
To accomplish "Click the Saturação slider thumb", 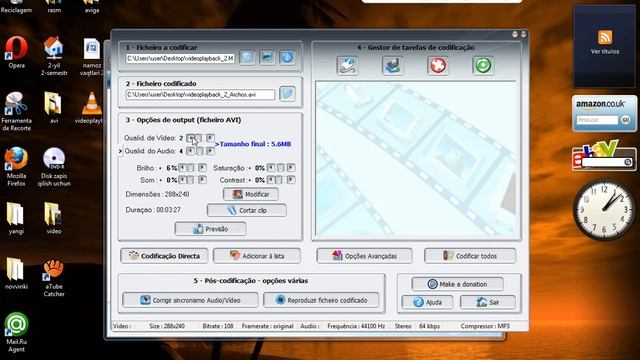I will point(280,168).
